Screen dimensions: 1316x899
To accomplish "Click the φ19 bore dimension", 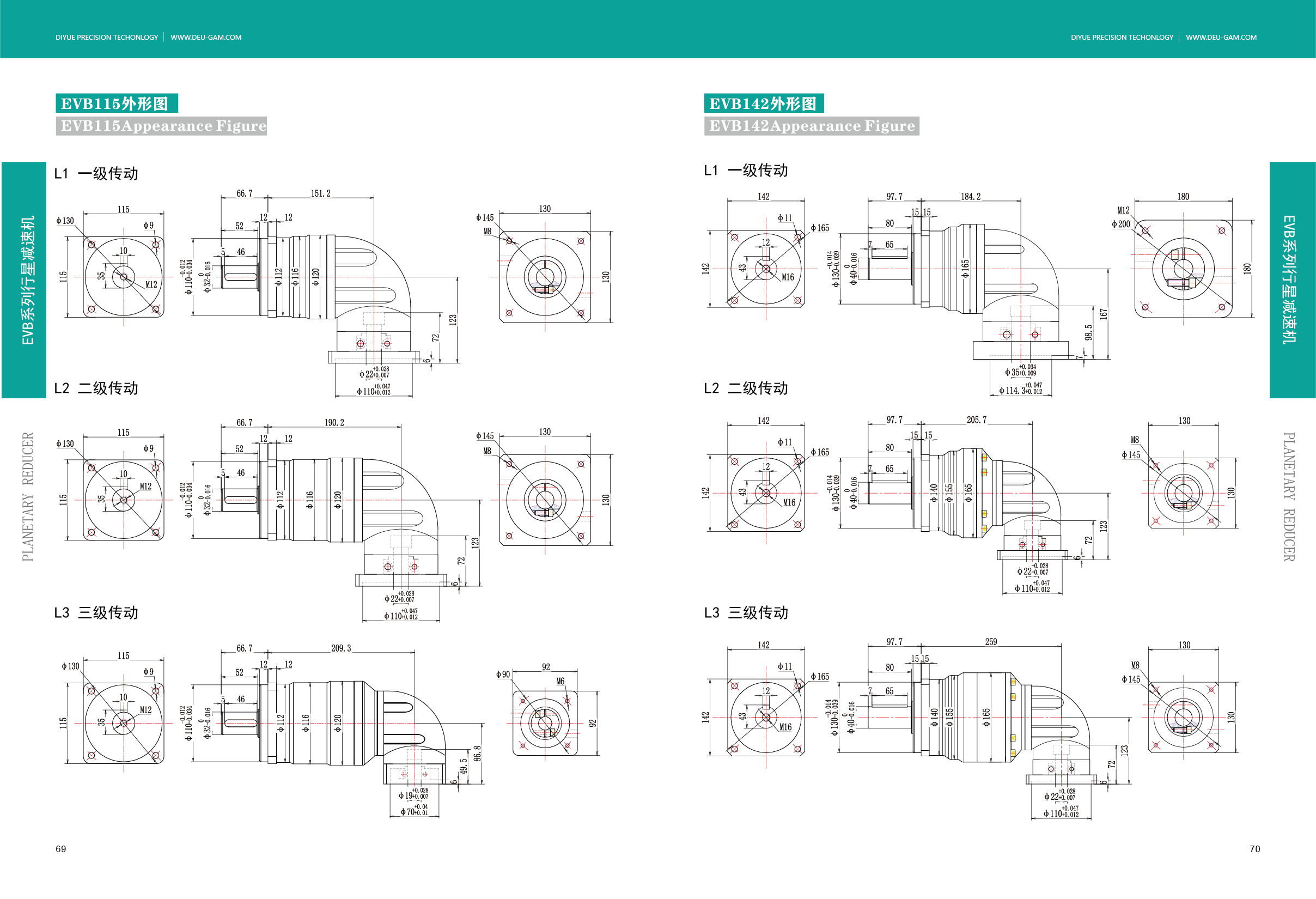I will (413, 794).
